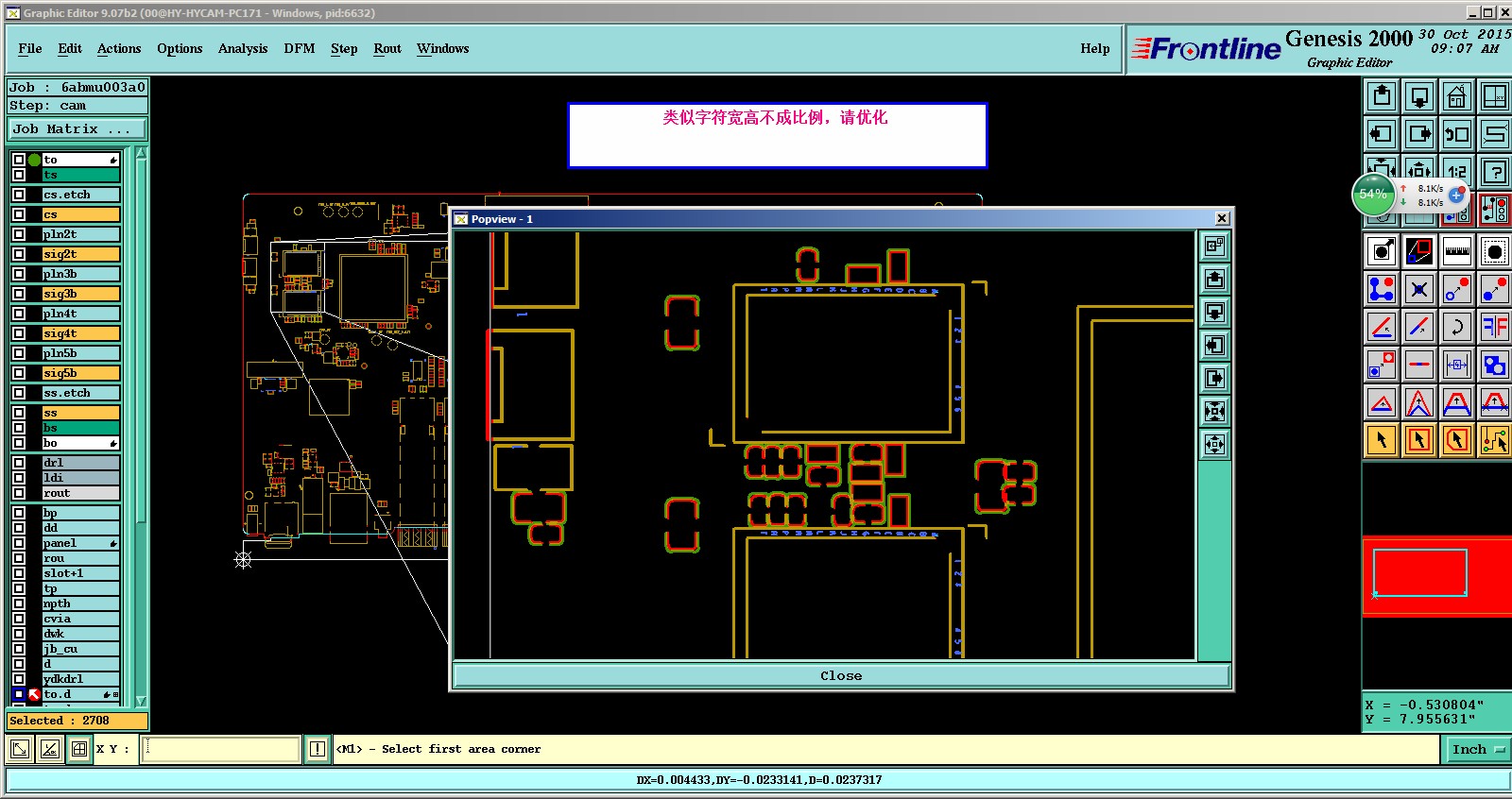This screenshot has height=799, width=1512.
Task: Open the Job Matrix panel
Action: click(x=77, y=129)
